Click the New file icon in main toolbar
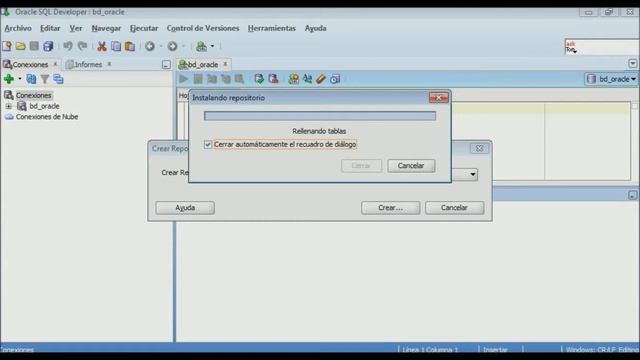 pos(7,46)
